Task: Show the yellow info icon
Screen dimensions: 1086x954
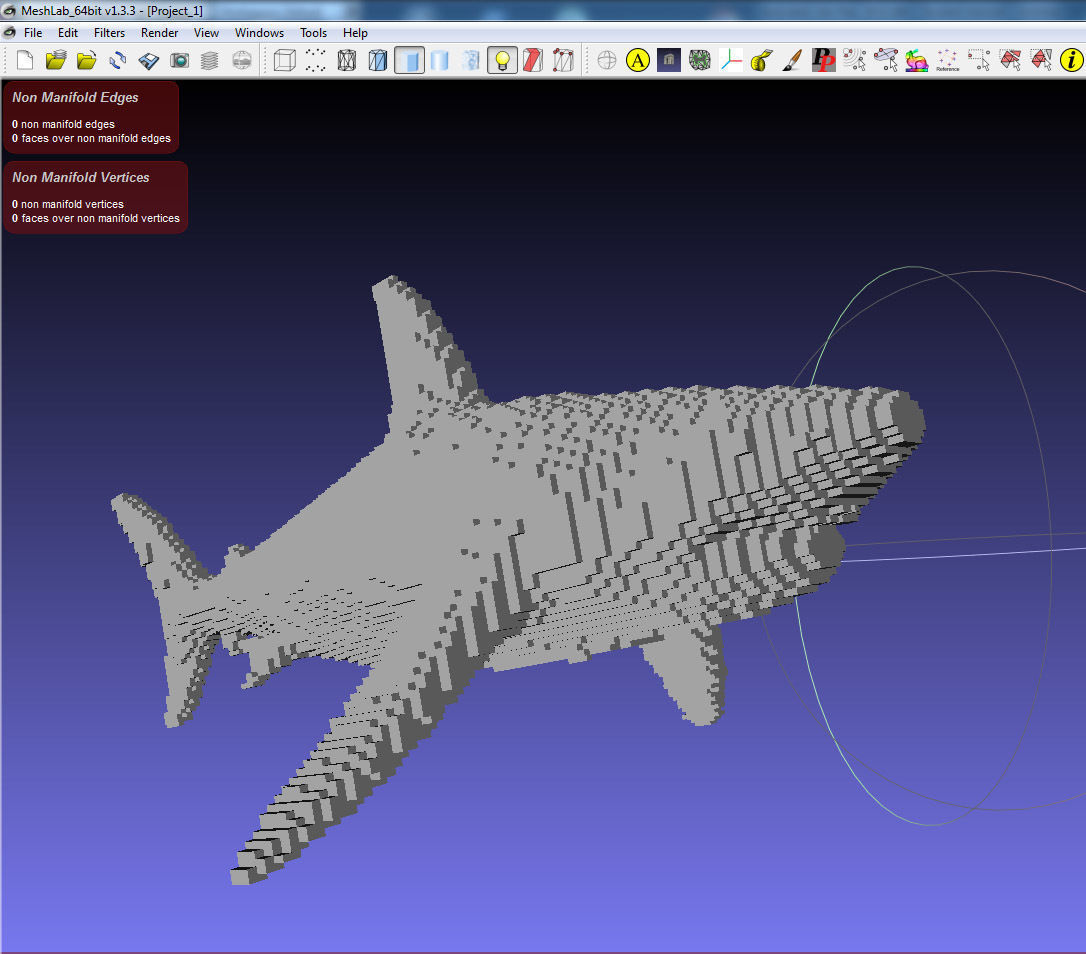Action: pyautogui.click(x=1071, y=60)
